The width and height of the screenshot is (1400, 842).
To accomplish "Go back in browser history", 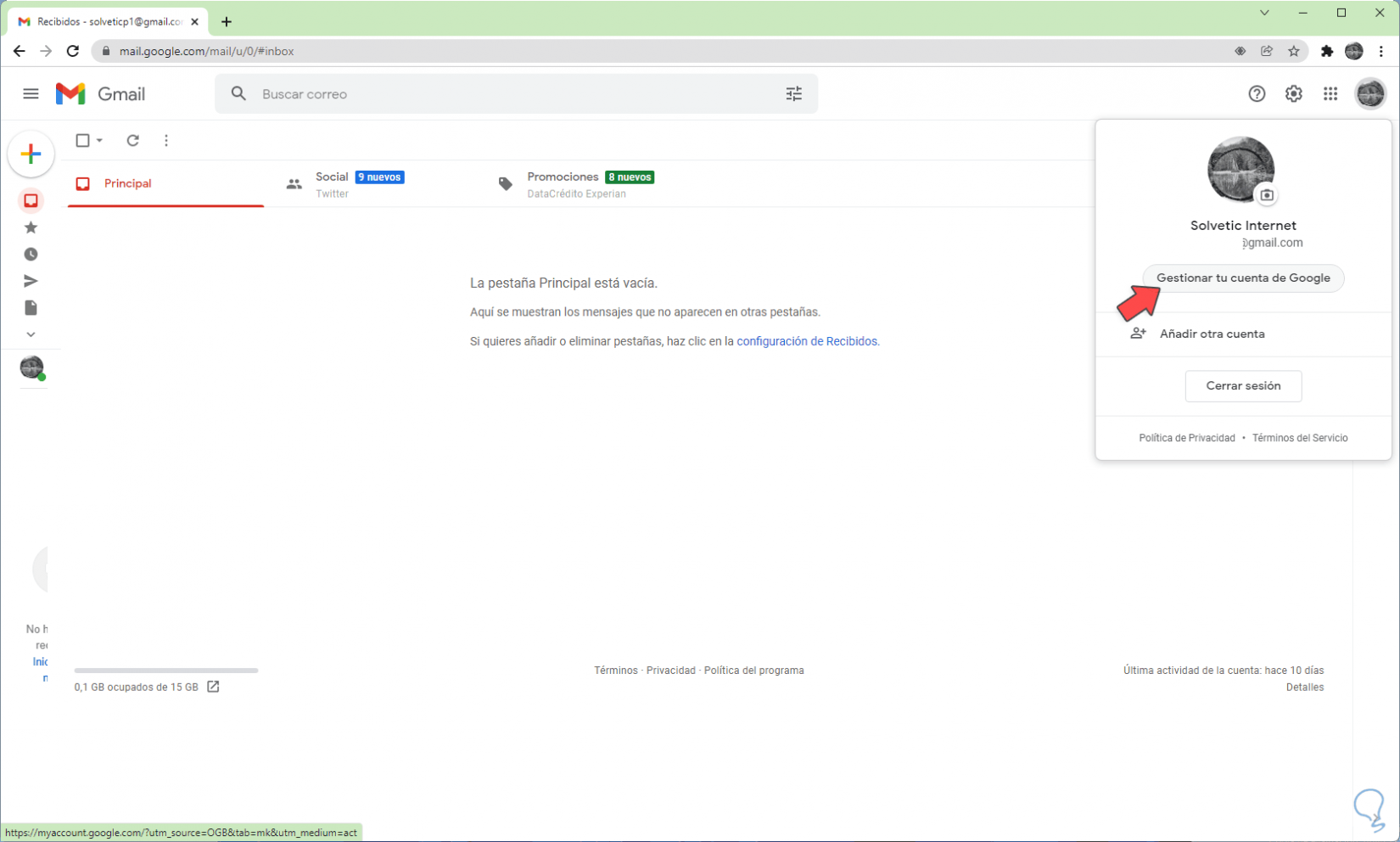I will [x=19, y=51].
